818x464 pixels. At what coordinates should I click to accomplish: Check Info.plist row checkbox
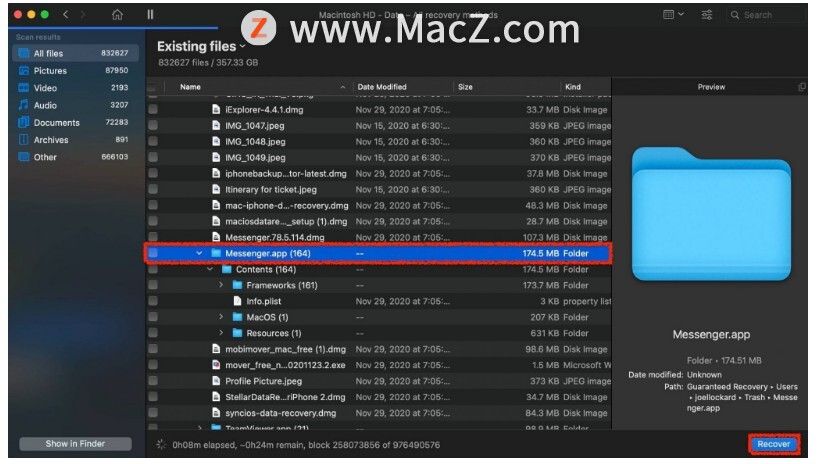click(153, 301)
